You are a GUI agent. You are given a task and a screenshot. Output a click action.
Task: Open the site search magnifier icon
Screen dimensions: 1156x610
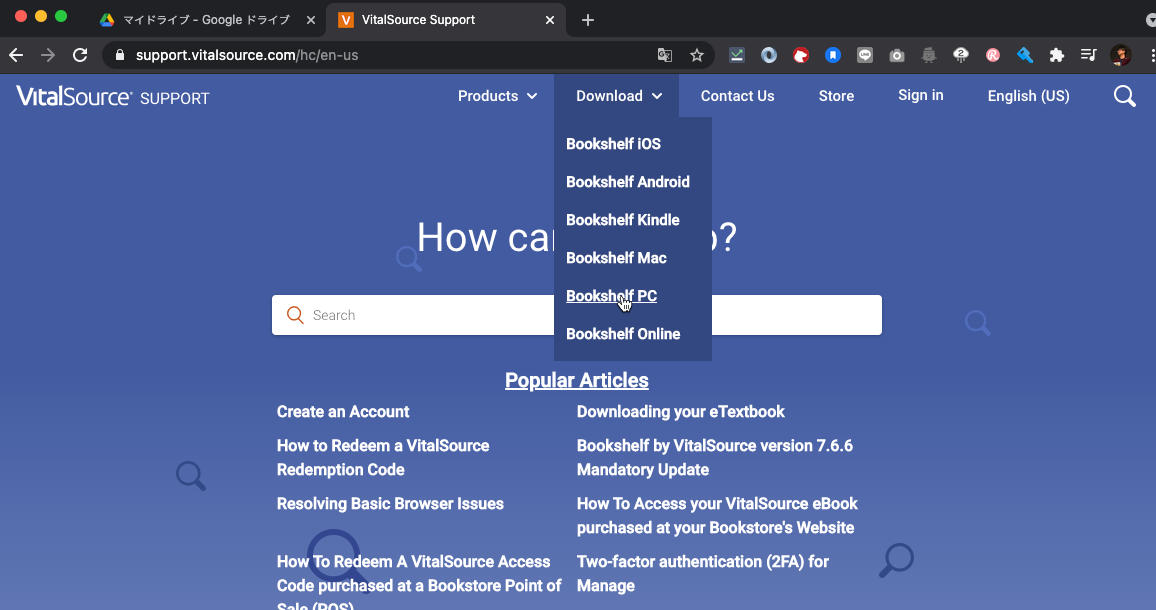tap(1124, 96)
